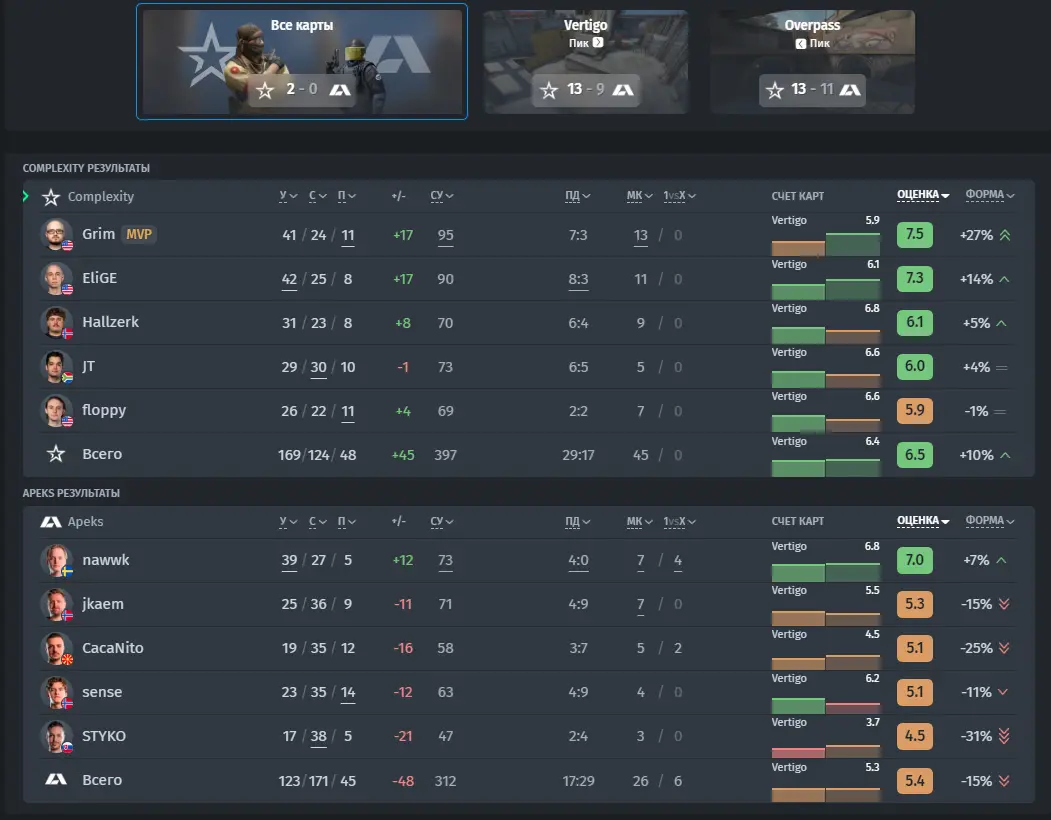
Task: Open sense's player avatar
Action: [x=56, y=692]
